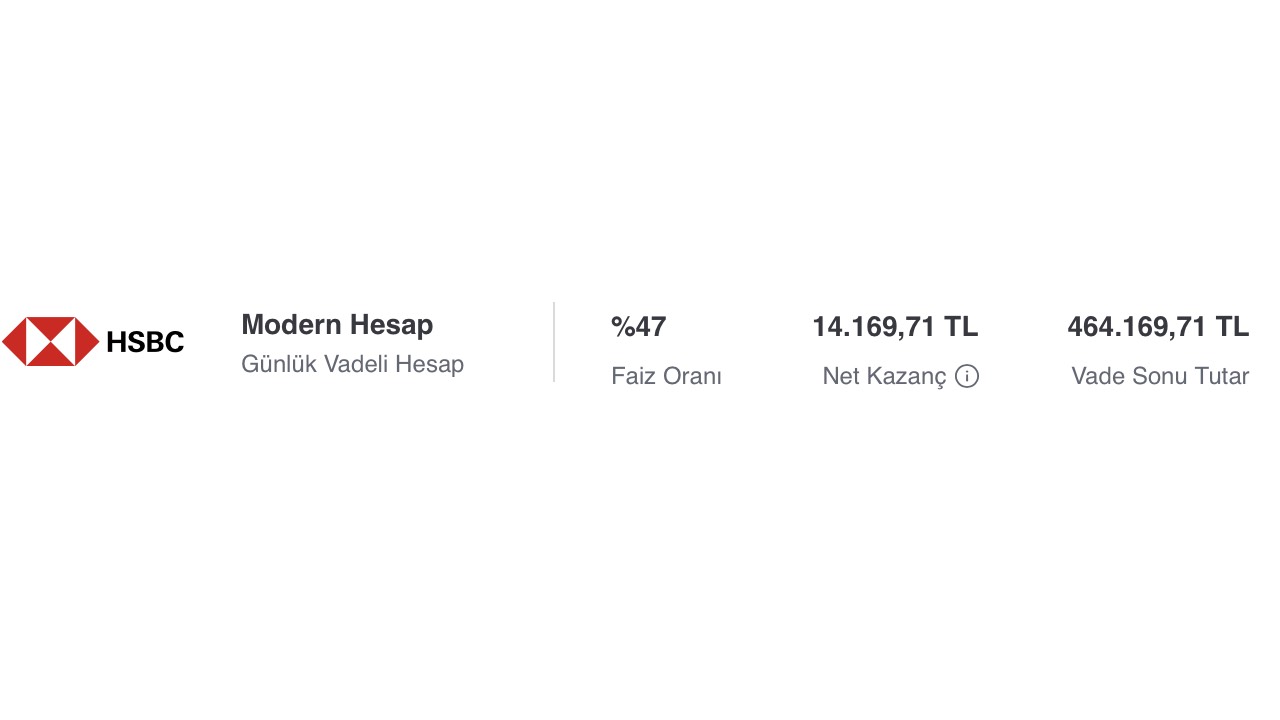
Task: Open the Modern Hesap product title
Action: (337, 325)
